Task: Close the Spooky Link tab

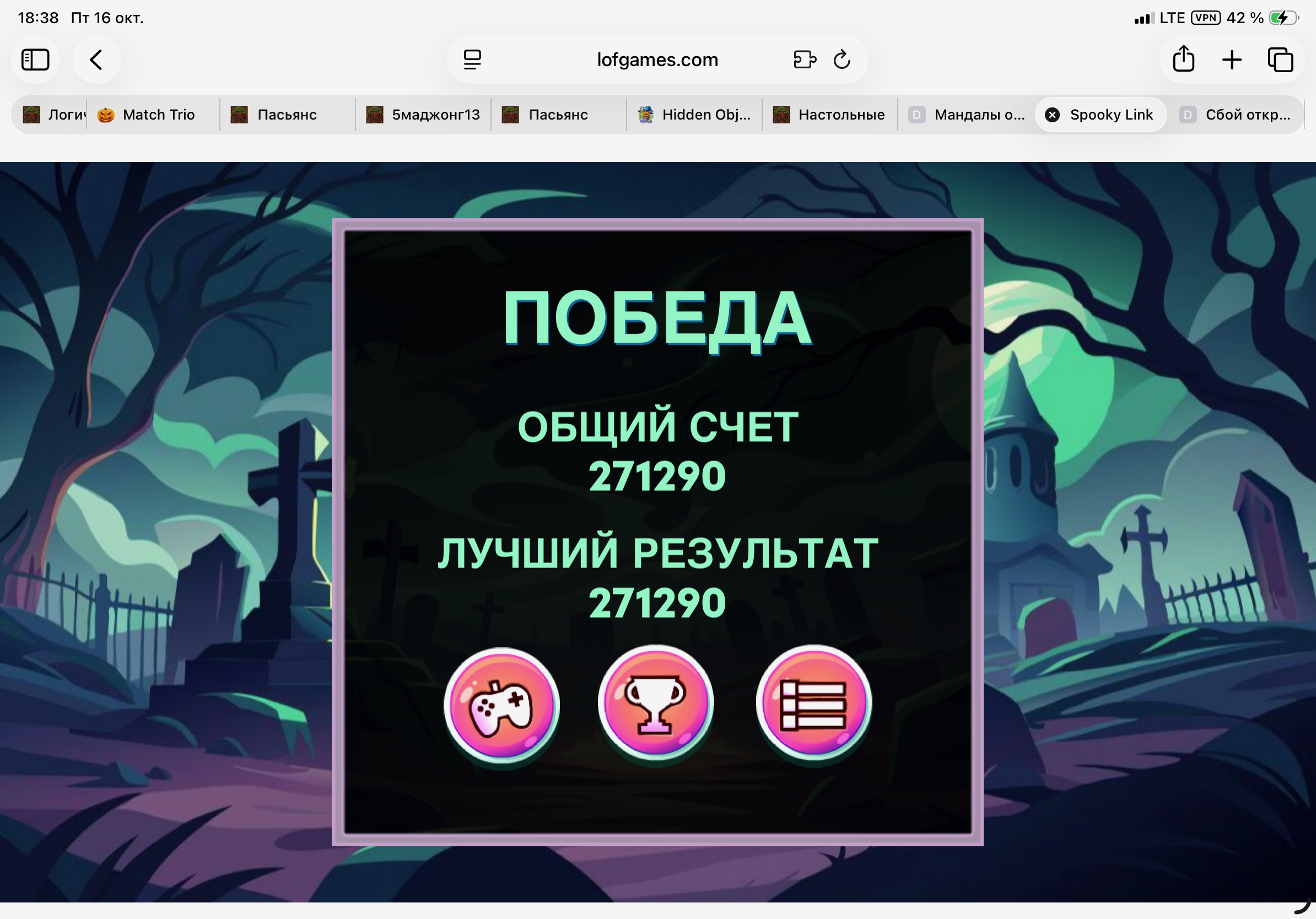Action: pos(1053,115)
